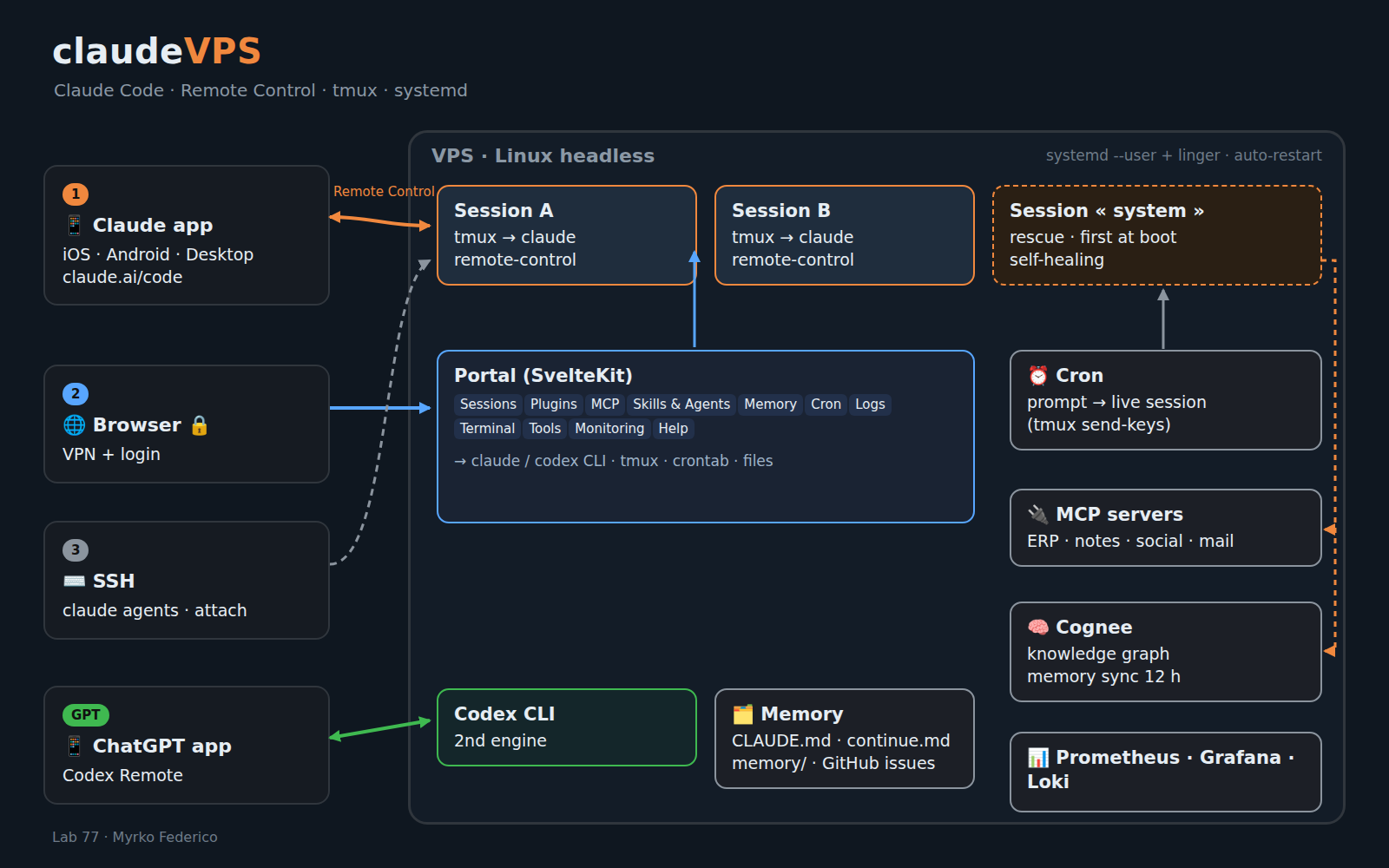Click the alarm clock icon beside Cron
The width and height of the screenshot is (1389, 868).
pos(1038,376)
